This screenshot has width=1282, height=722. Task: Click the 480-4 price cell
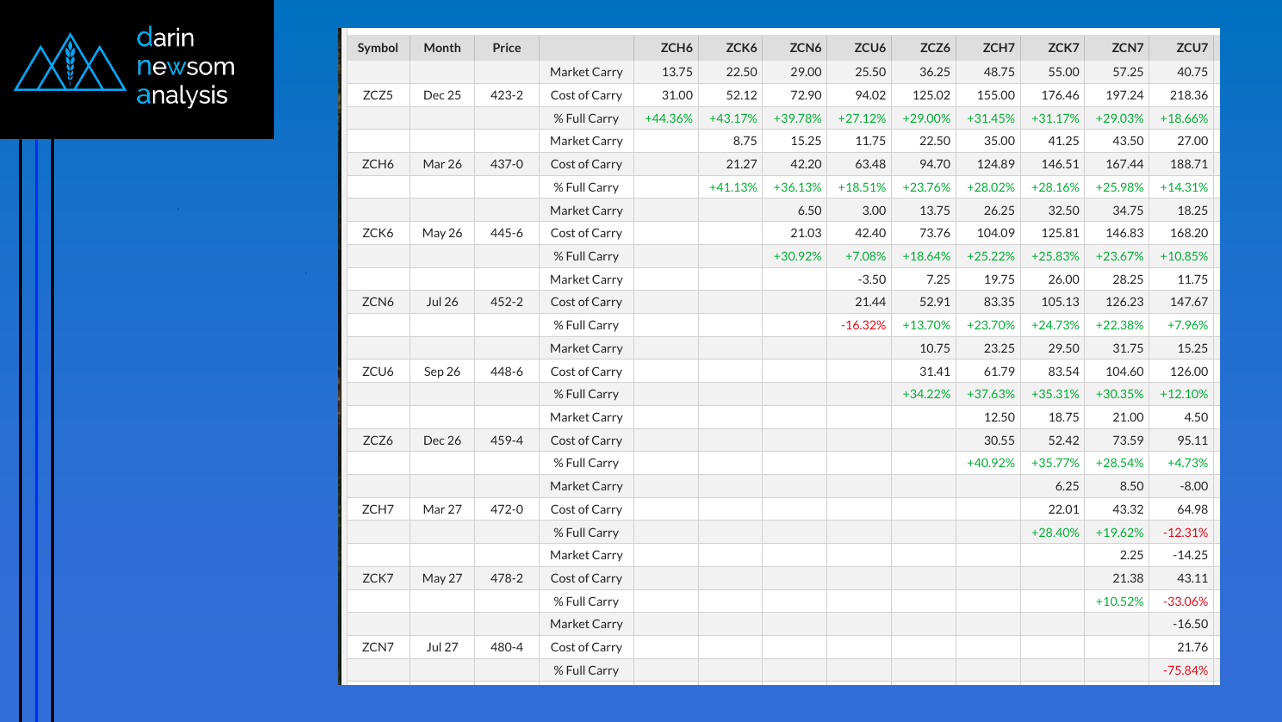[507, 647]
